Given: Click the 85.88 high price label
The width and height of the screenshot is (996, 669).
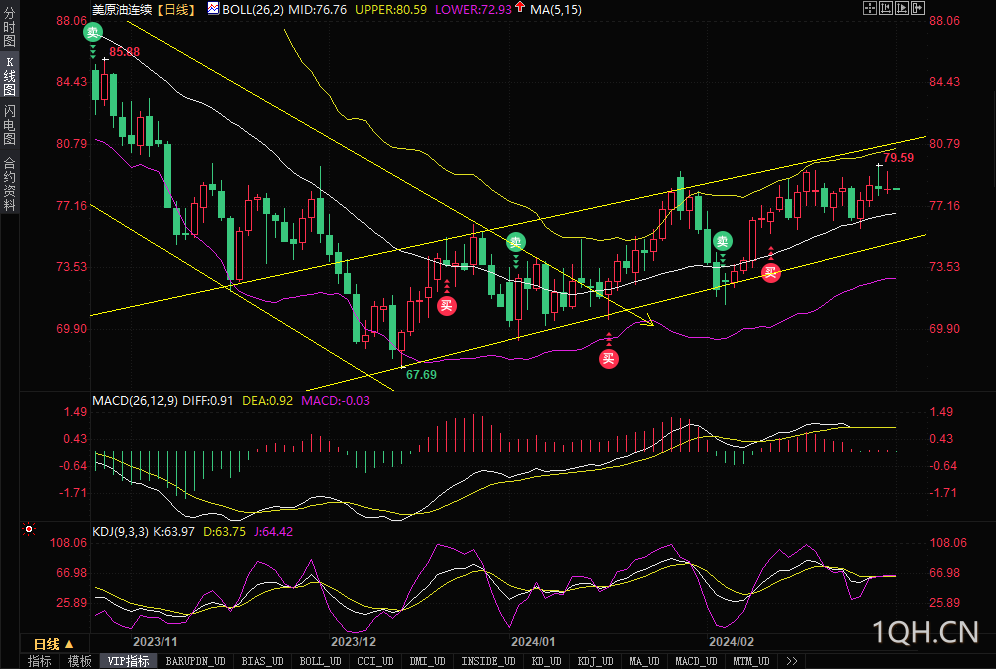Looking at the screenshot, I should tap(124, 52).
